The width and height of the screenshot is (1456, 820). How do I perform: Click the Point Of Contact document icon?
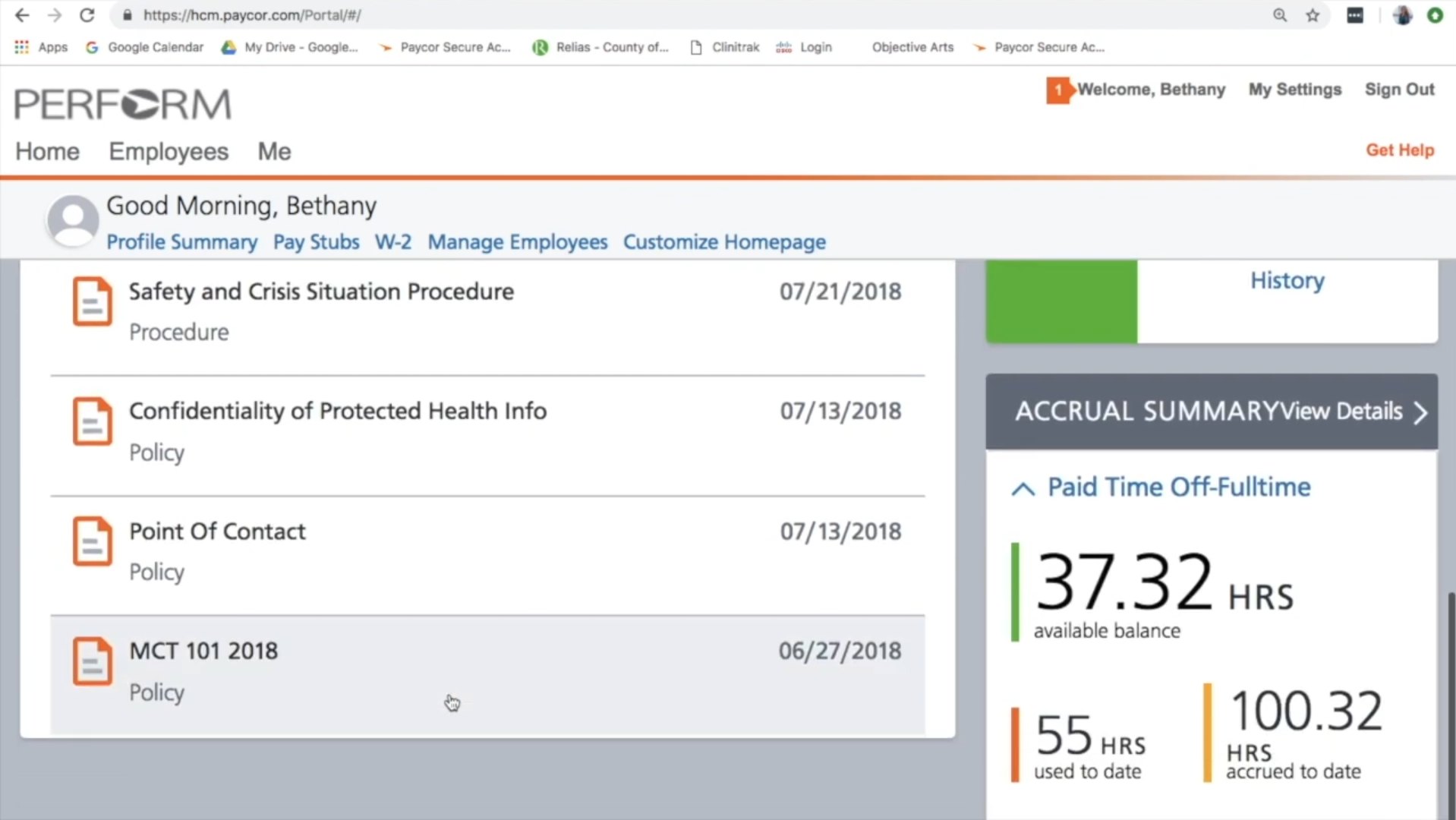(92, 541)
